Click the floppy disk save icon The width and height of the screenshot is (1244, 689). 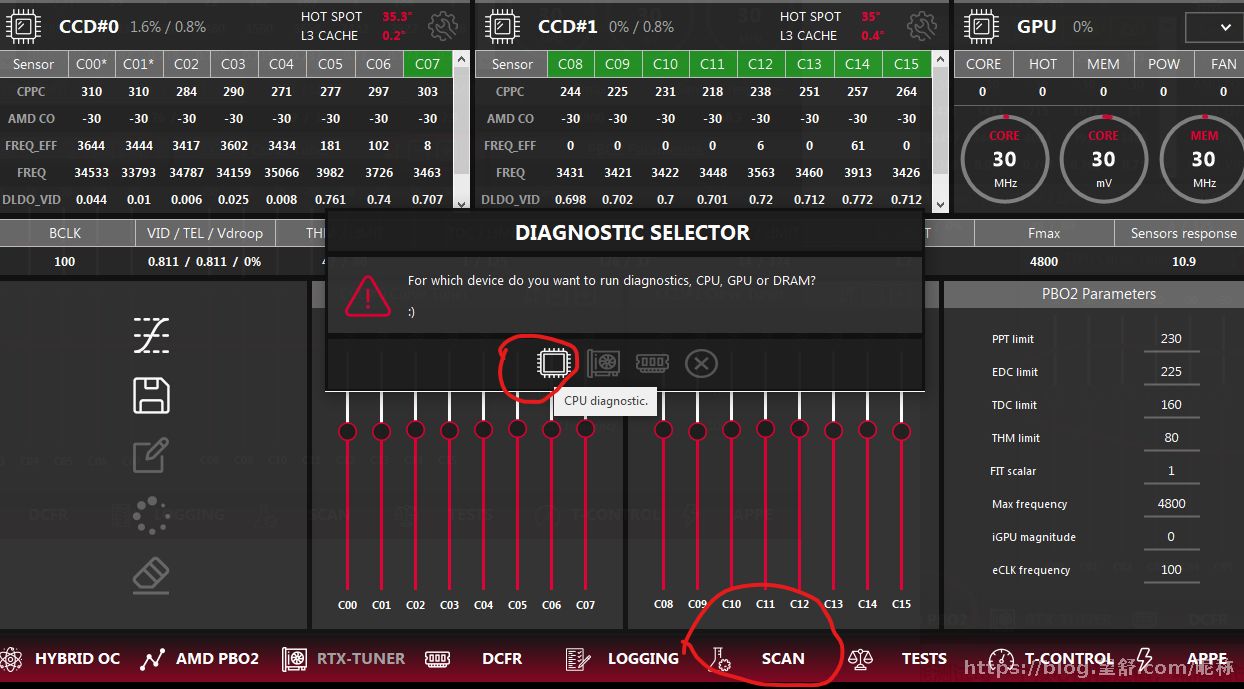151,395
